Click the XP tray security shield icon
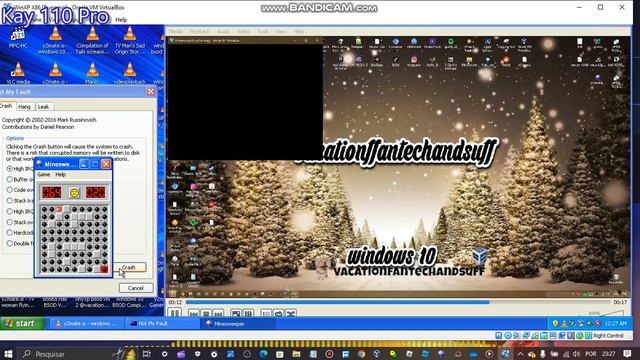This screenshot has width=640, height=360. point(555,323)
